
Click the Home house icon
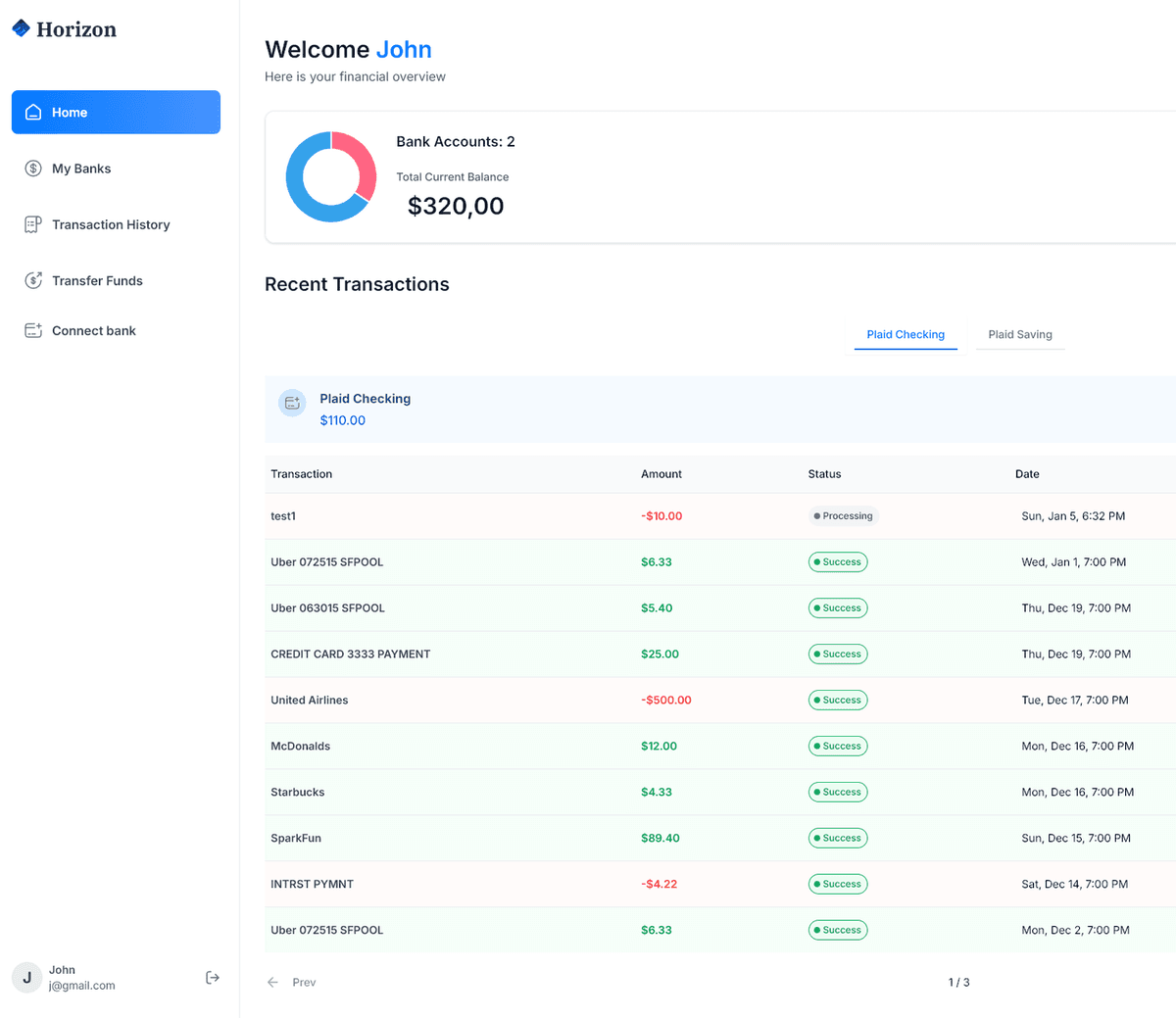click(33, 113)
